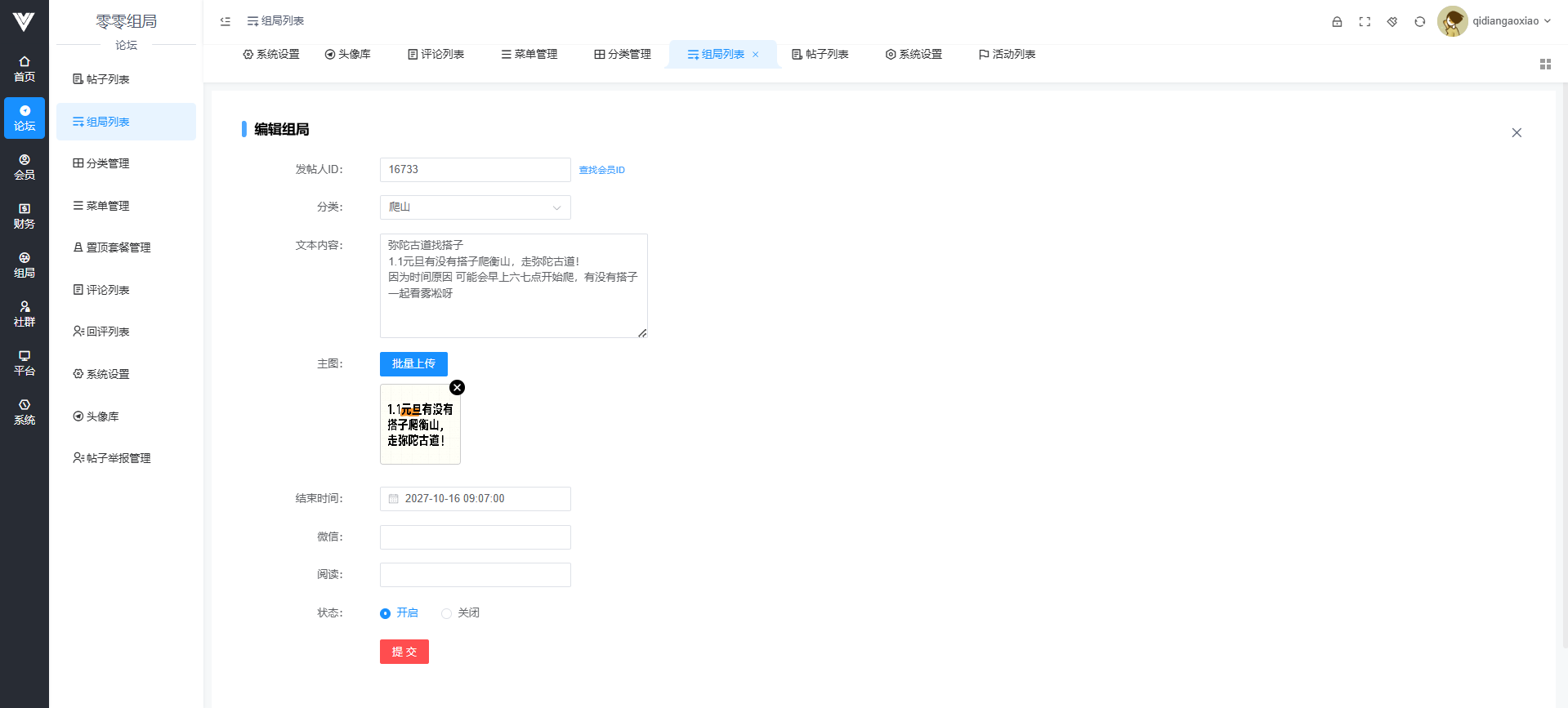Click the refresh icon in header

coord(1420,22)
